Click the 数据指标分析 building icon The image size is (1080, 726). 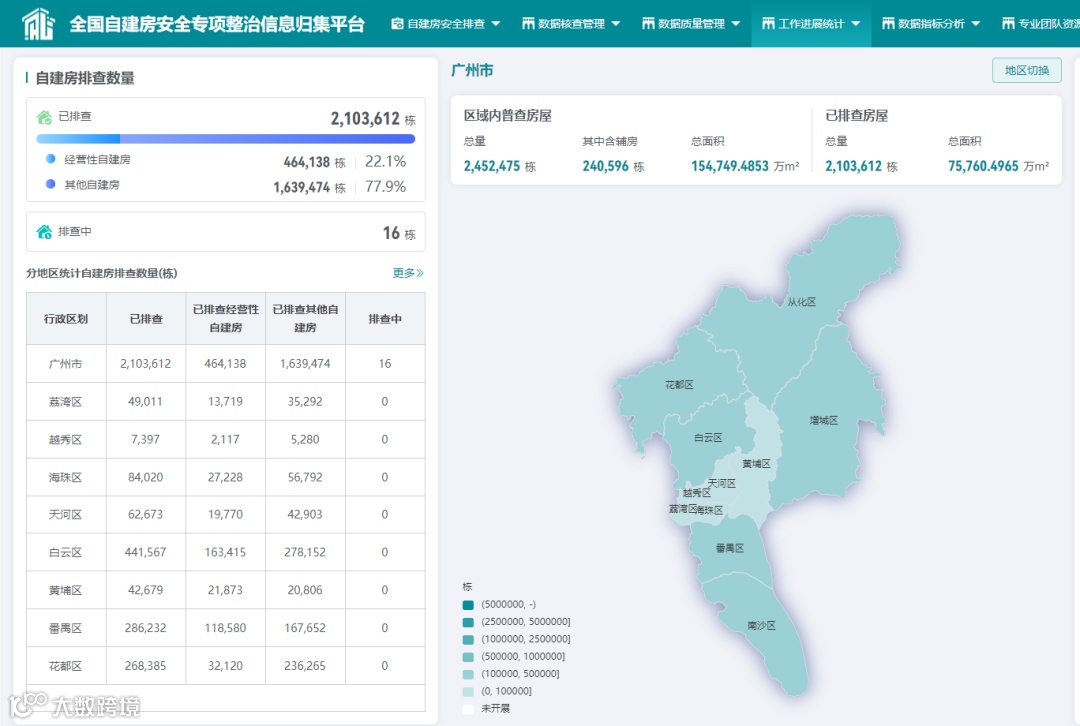[x=887, y=24]
